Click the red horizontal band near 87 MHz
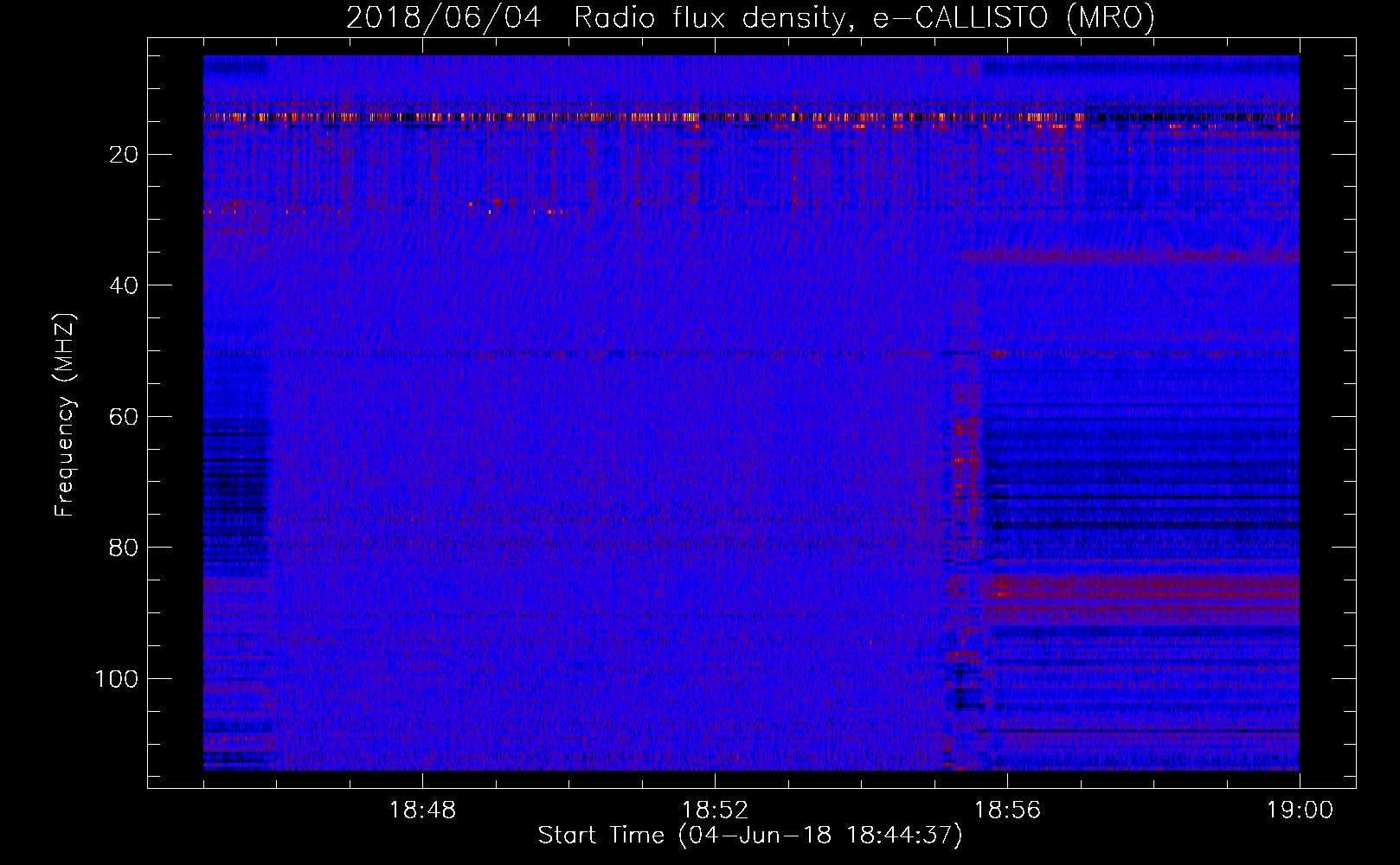The height and width of the screenshot is (865, 1400). click(1140, 594)
